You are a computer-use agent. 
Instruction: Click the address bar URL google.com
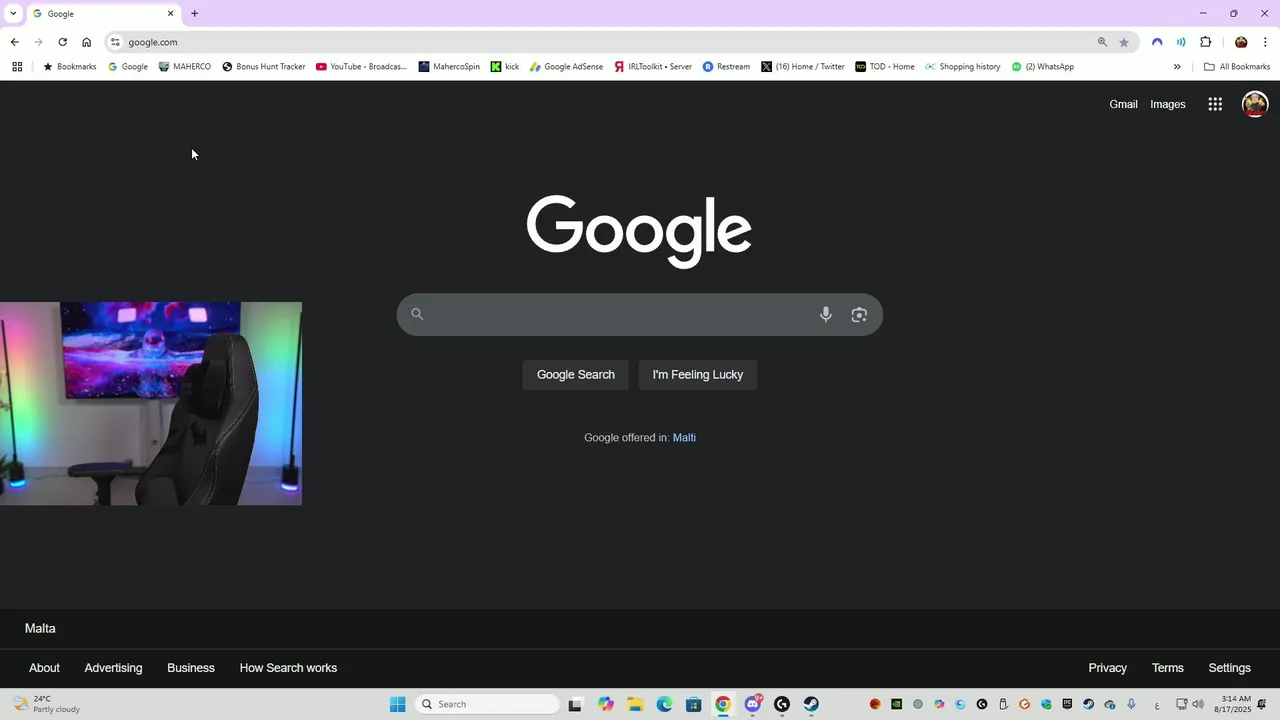[x=153, y=42]
